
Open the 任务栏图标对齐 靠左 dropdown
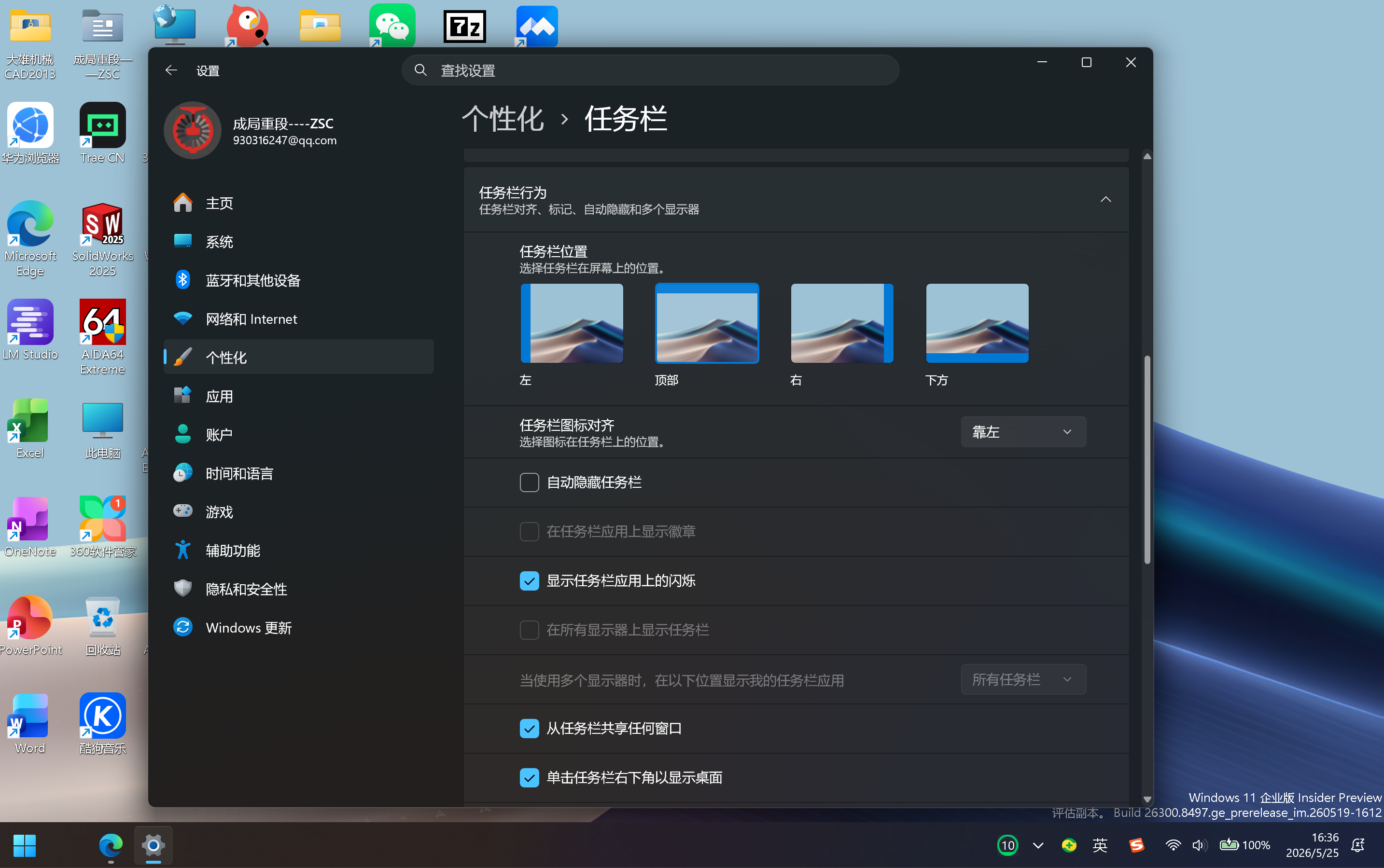(1023, 432)
